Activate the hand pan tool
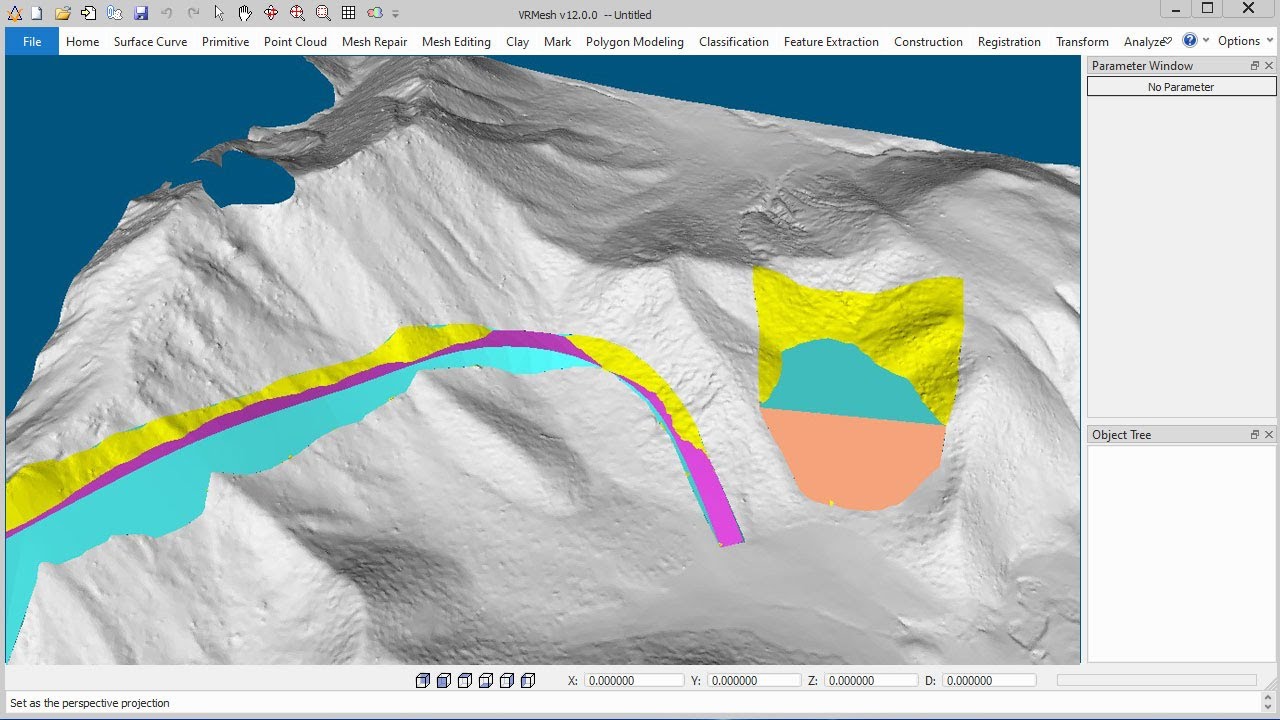The height and width of the screenshot is (720, 1280). [245, 13]
